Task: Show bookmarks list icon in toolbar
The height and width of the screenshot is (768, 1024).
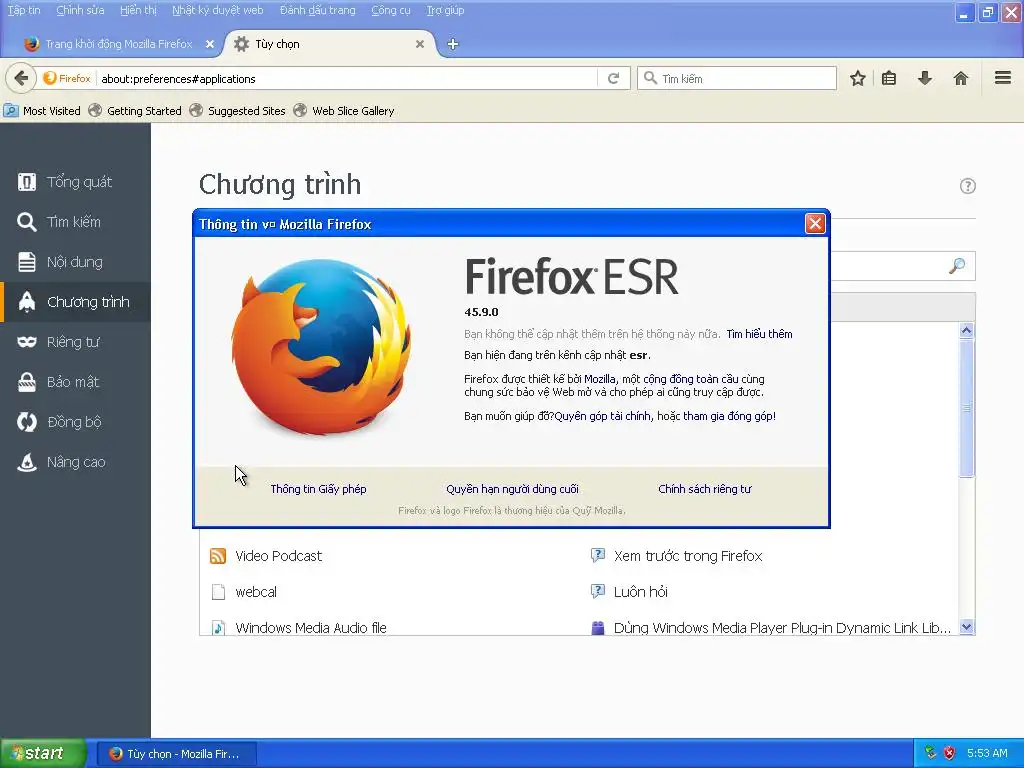Action: (x=889, y=78)
